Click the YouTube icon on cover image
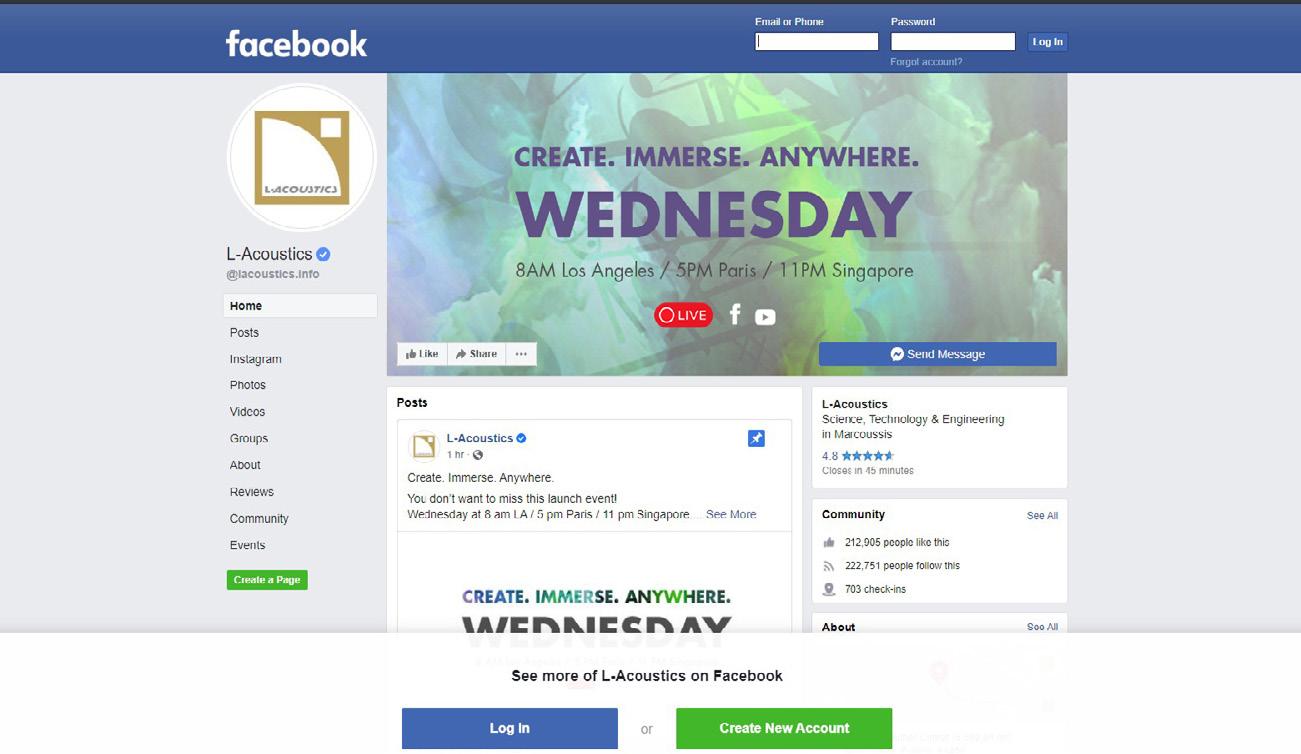Image resolution: width=1301 pixels, height=754 pixels. [765, 317]
